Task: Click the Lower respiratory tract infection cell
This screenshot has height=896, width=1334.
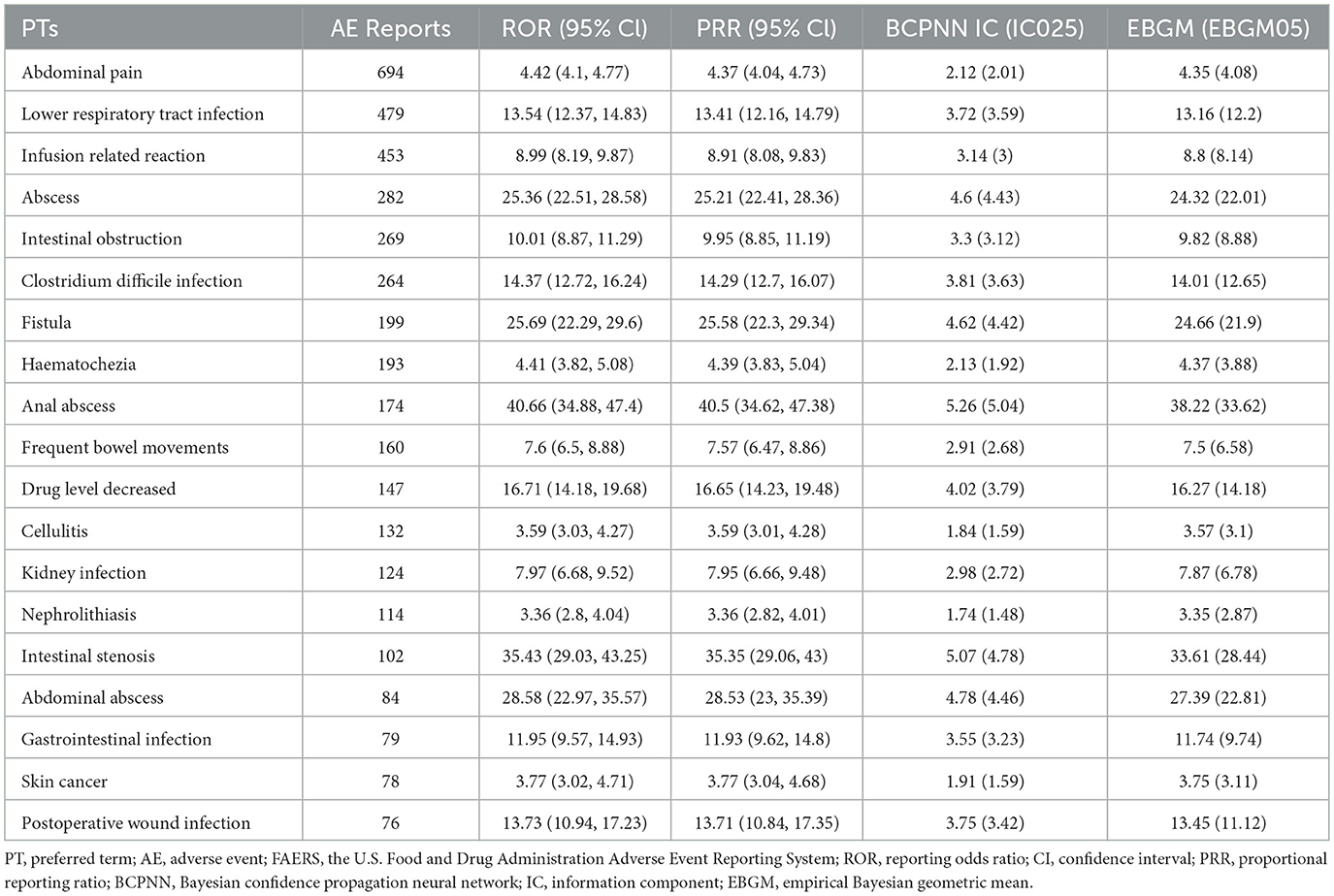Action: (x=143, y=113)
